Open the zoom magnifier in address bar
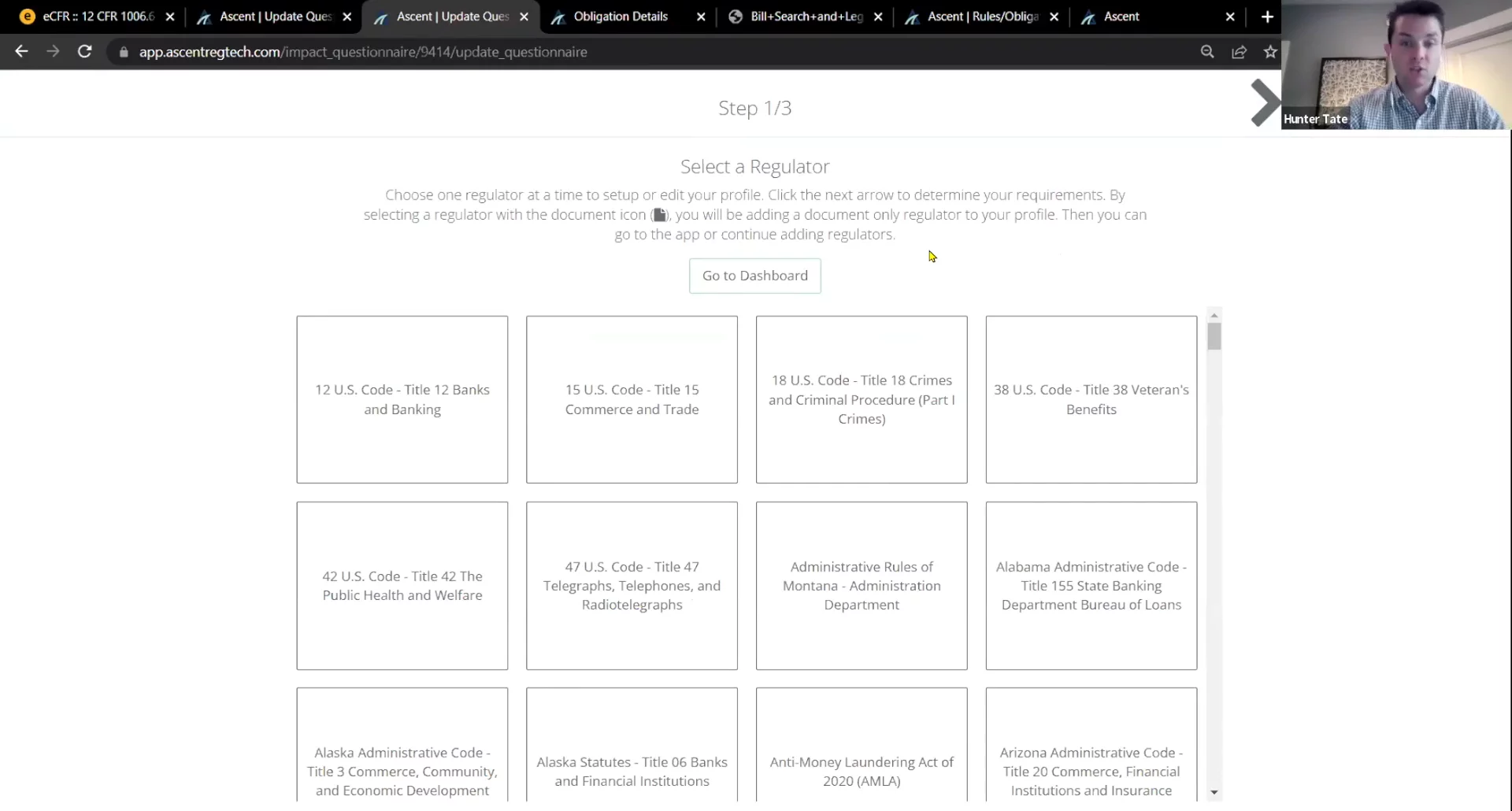Screen dimensions: 1512x811 tap(1206, 52)
